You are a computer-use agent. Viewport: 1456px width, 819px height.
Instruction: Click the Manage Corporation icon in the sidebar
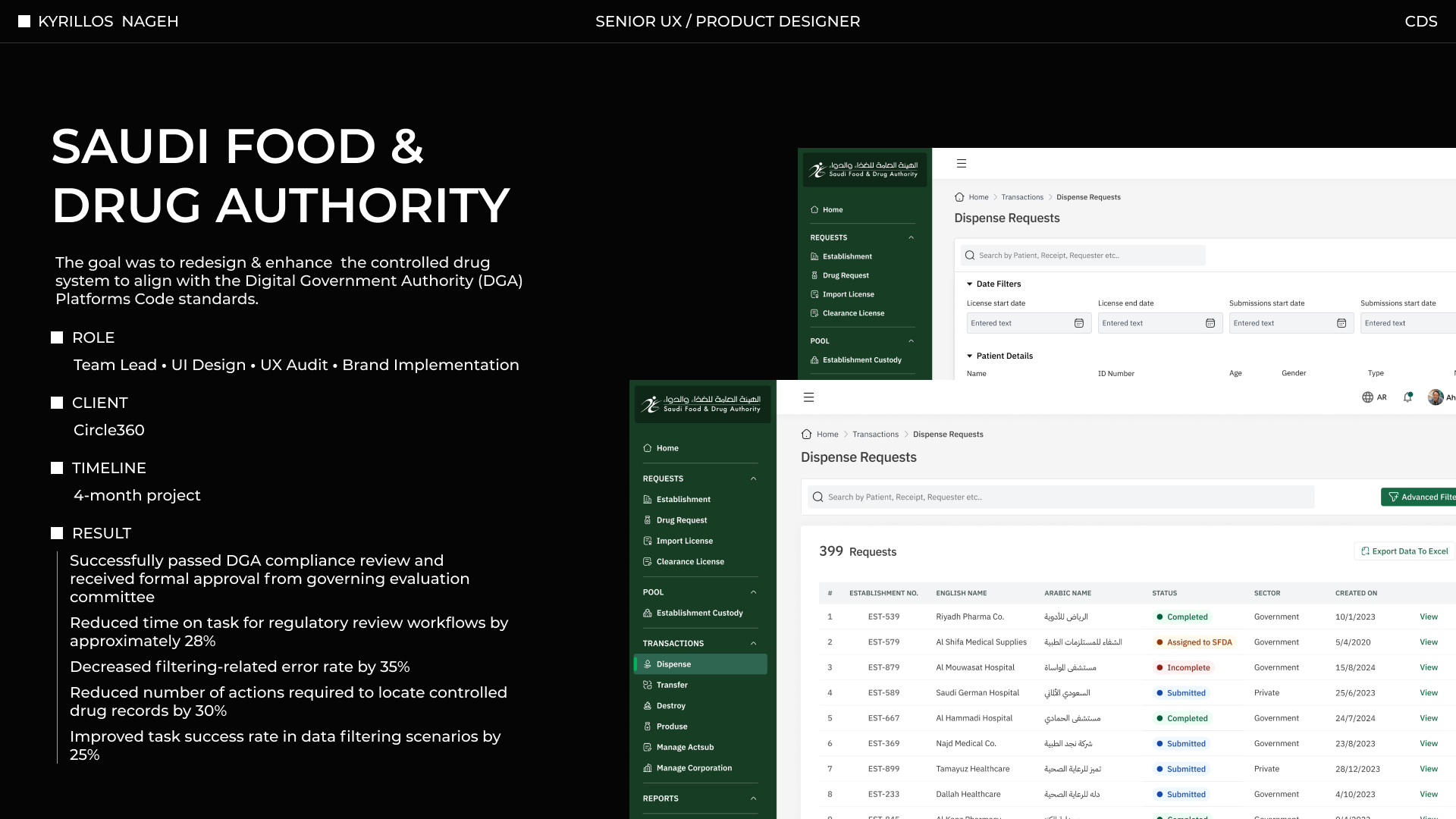pyautogui.click(x=648, y=768)
